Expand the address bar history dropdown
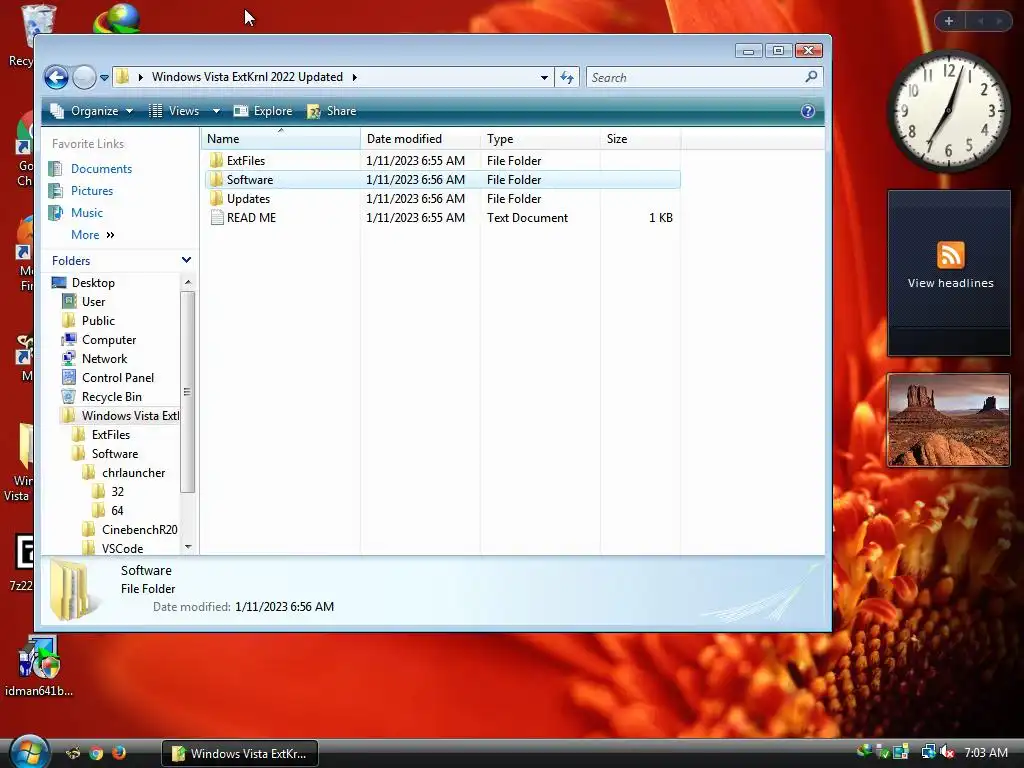 tap(544, 78)
